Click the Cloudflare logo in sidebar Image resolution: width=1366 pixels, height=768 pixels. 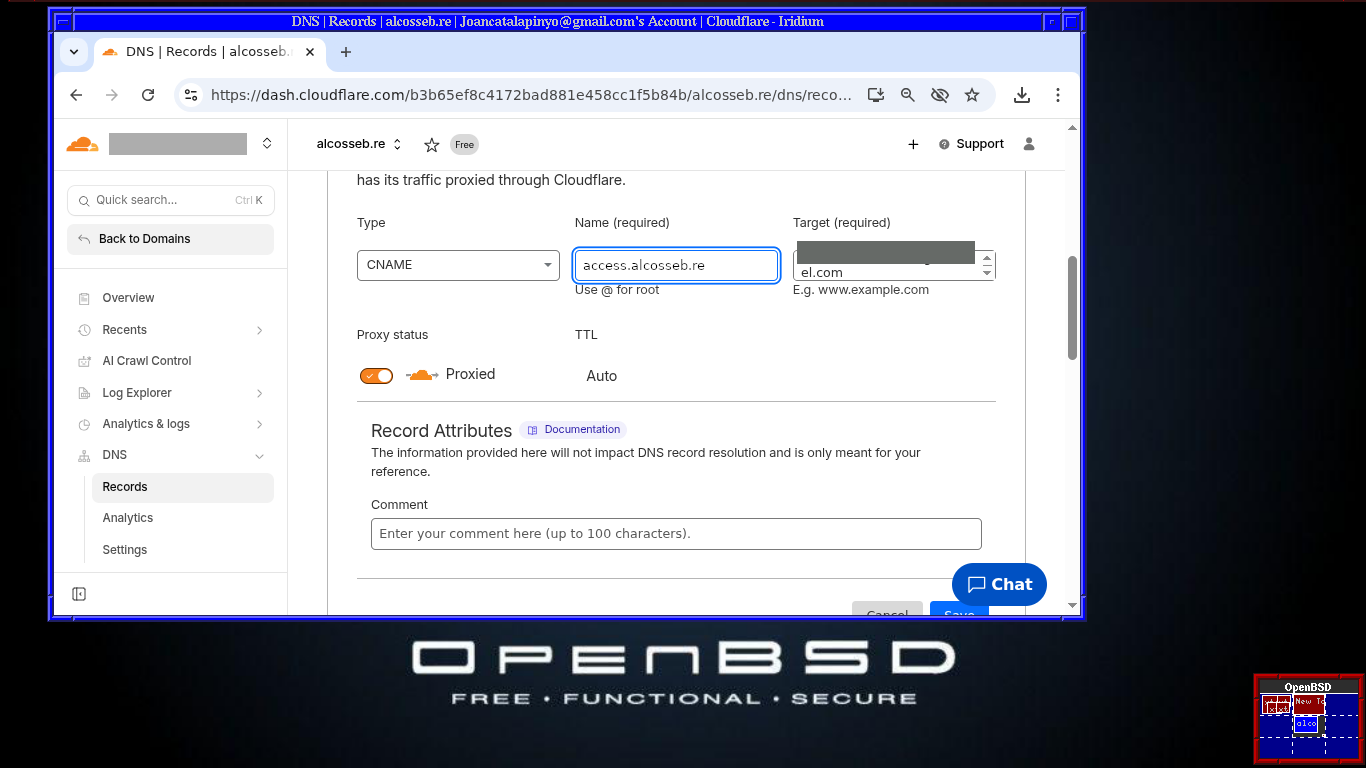pyautogui.click(x=82, y=144)
